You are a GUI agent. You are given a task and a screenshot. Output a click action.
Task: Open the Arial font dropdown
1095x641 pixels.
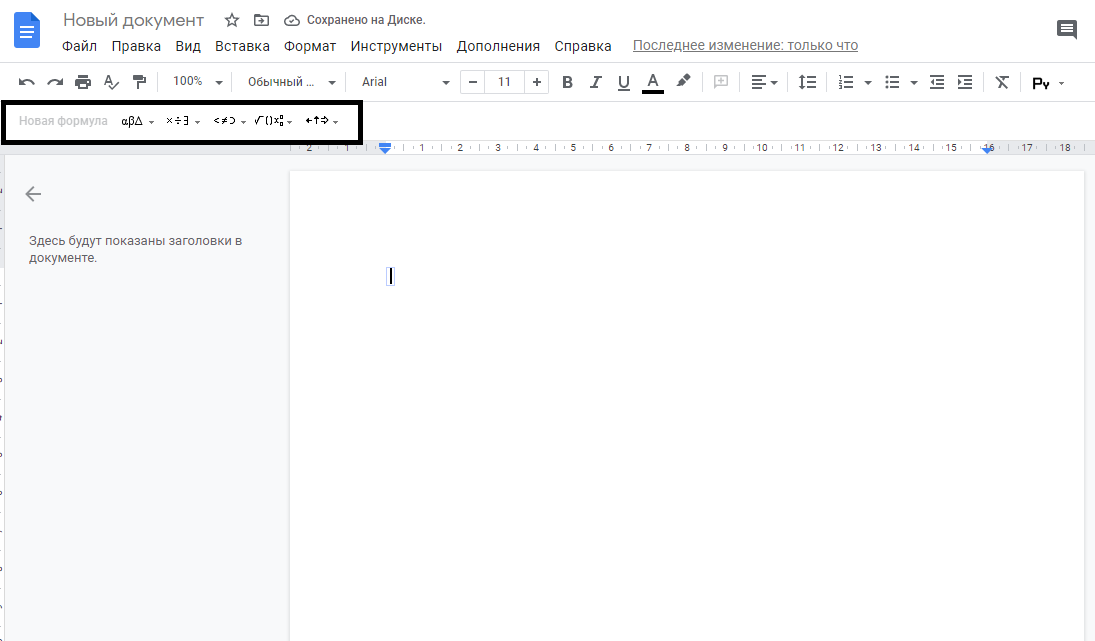405,82
